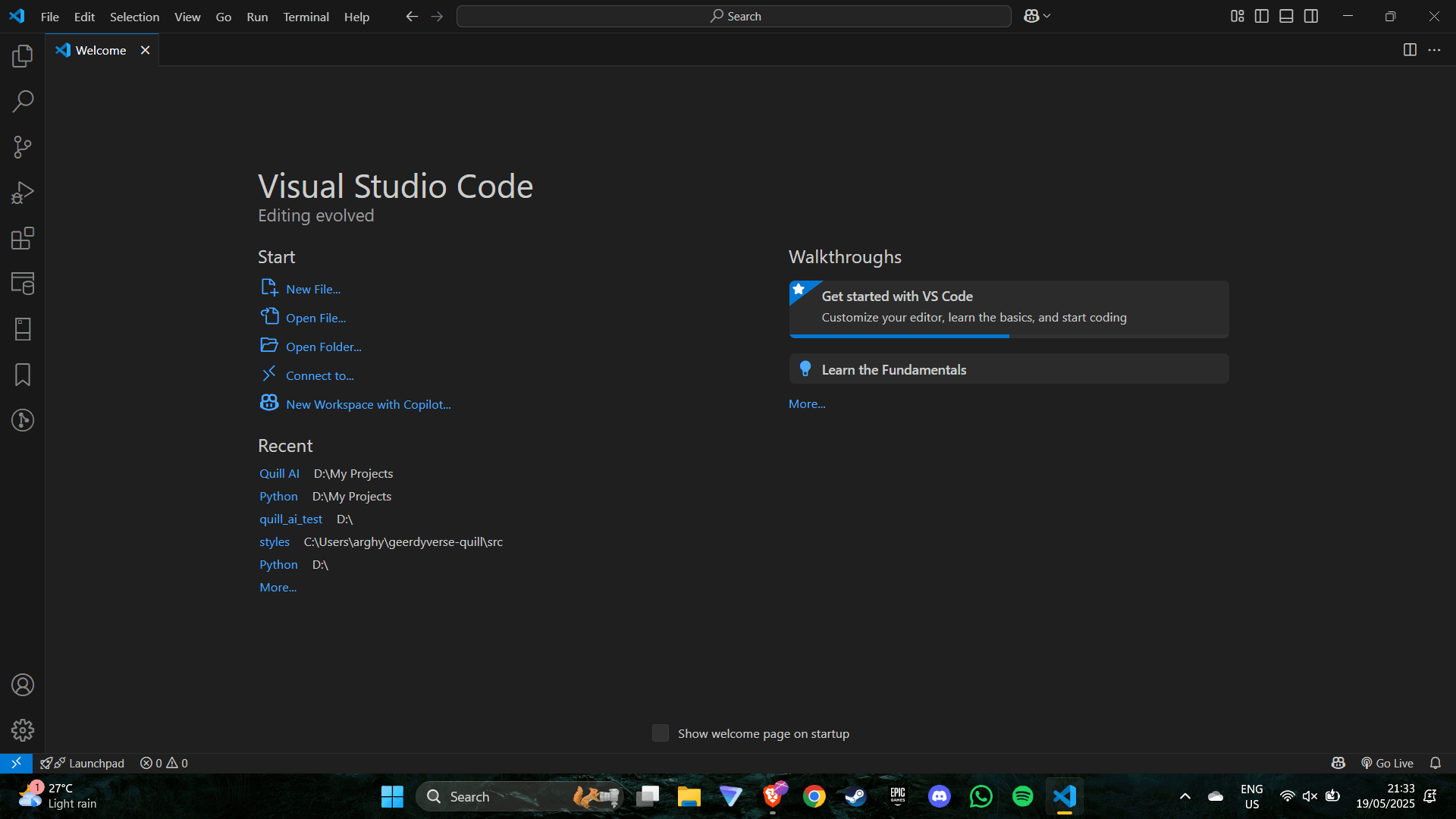Expand the hidden system tray icons chevron
The image size is (1456, 819).
coord(1185,796)
